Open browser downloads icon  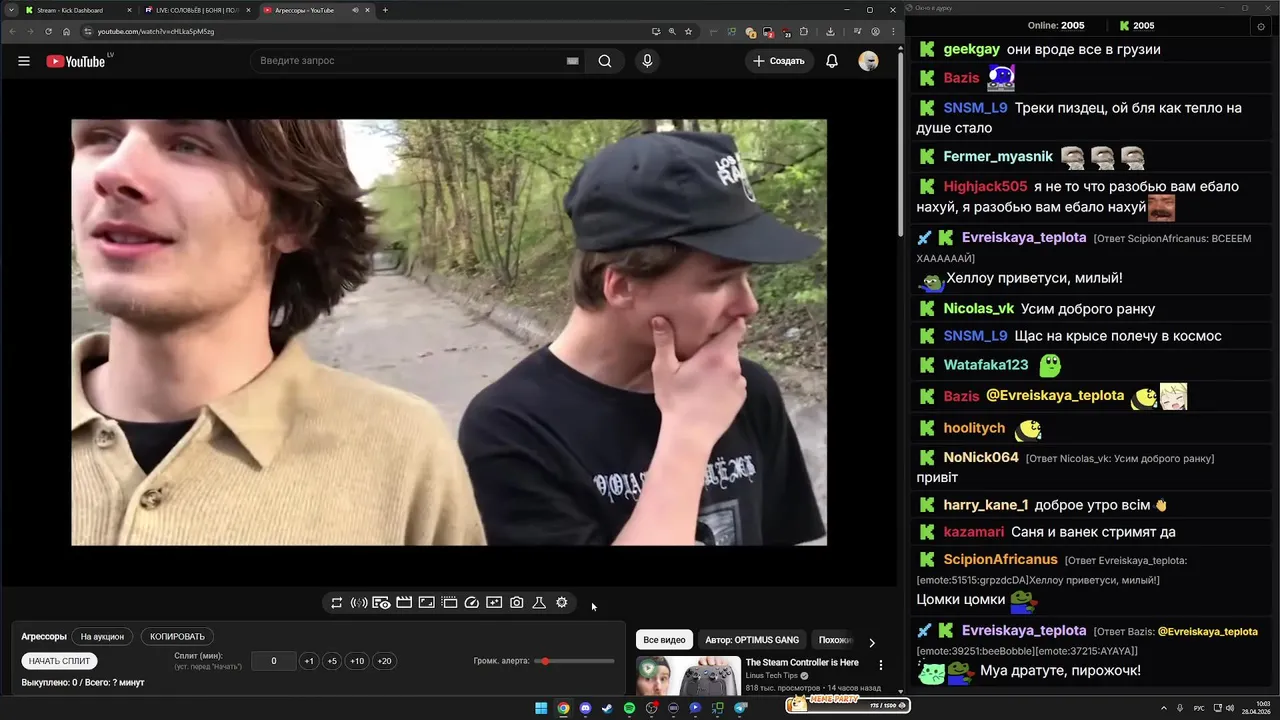point(831,31)
